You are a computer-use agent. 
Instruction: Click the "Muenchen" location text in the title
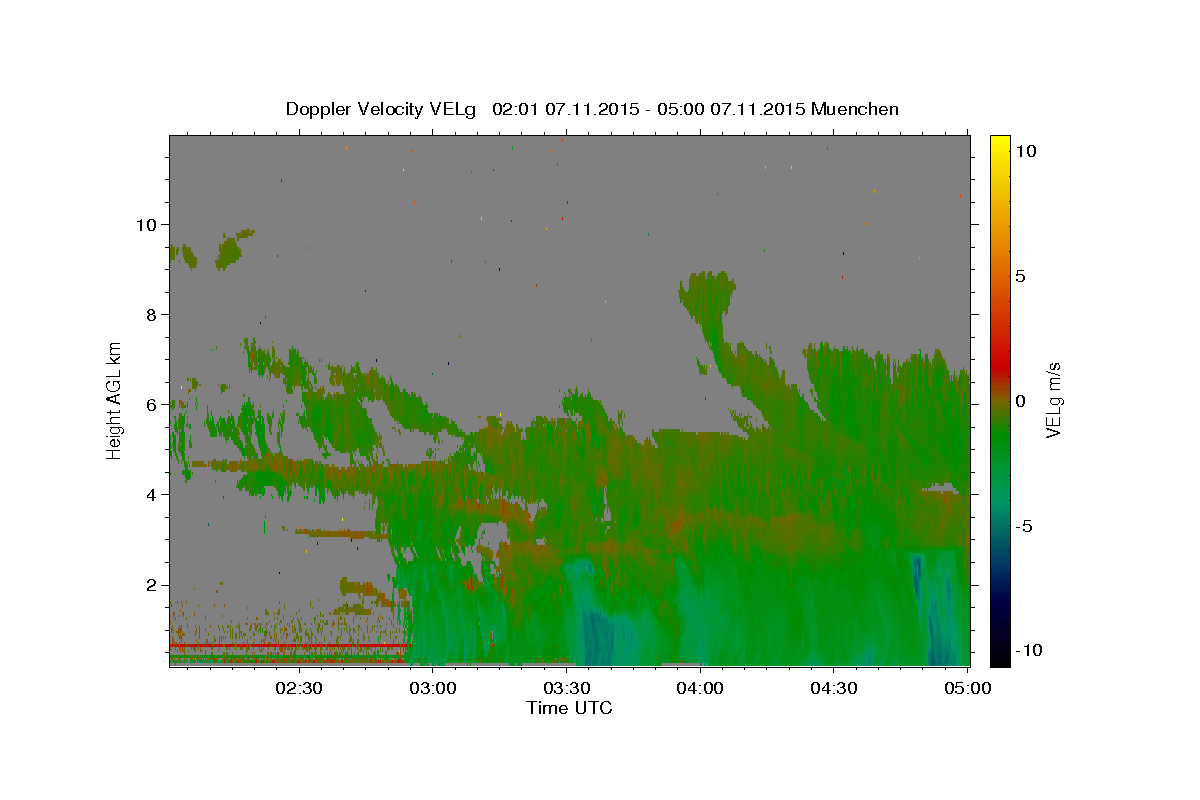pyautogui.click(x=855, y=109)
